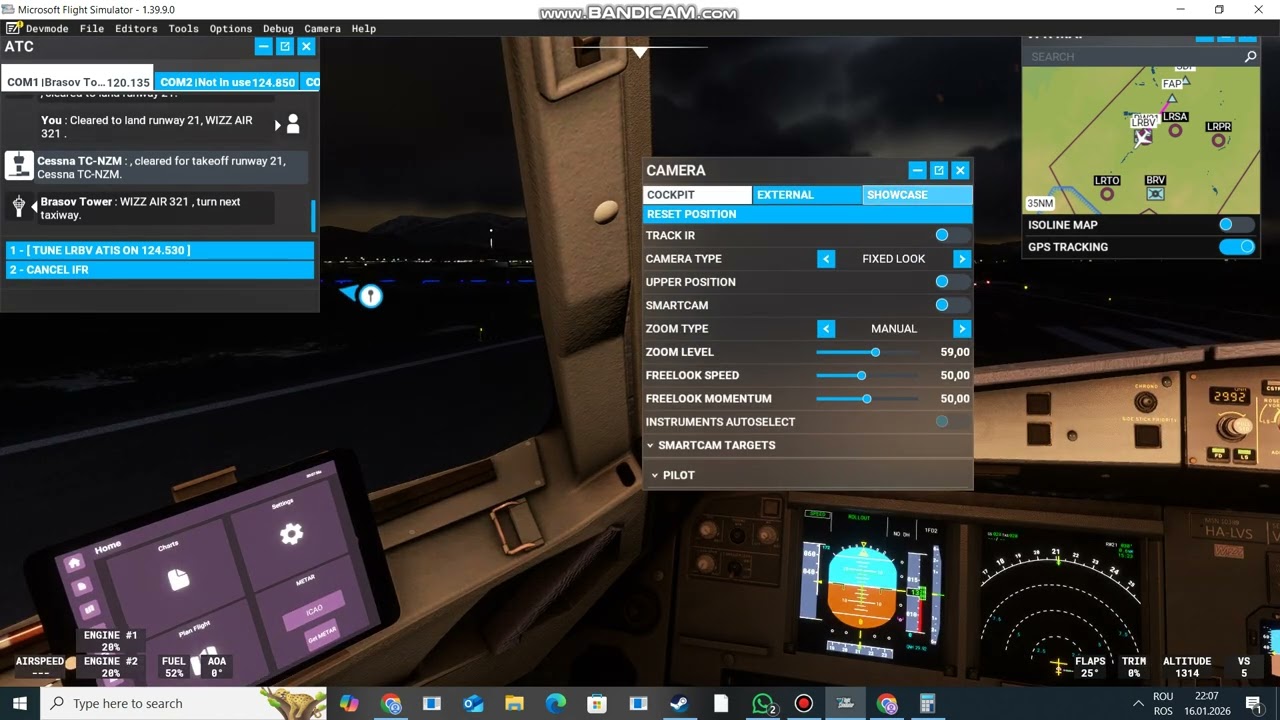
Task: Click the Bandicam record icon in taskbar
Action: 804,704
